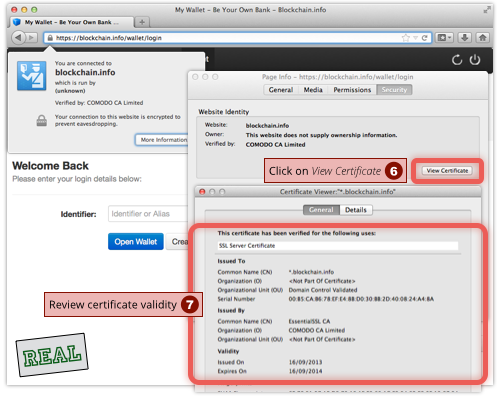500x396 pixels.
Task: Click COMODO CA Limited in Website Identity
Action: pos(275,145)
